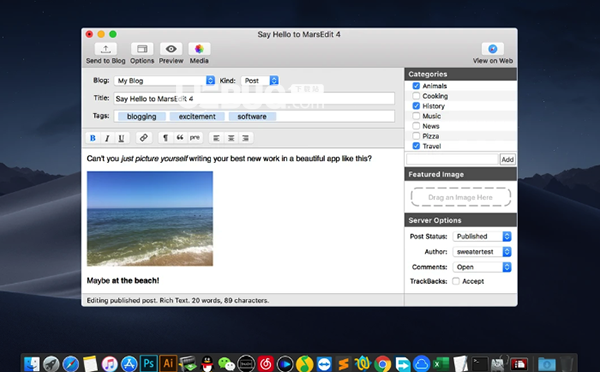
Task: Click the Drag an Image Here drop area
Action: [461, 197]
